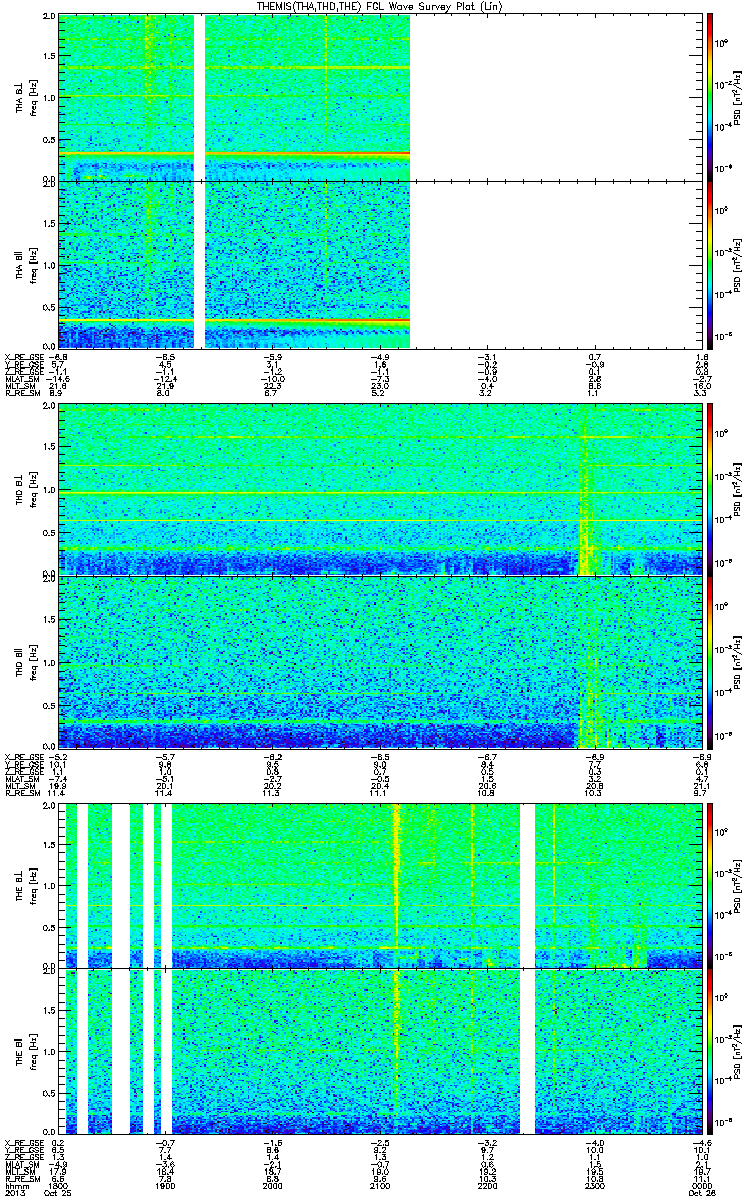Image resolution: width=750 pixels, height=1200 pixels.
Task: Click the PSD [nT²/Hz] label of THE B-parallel
Action: pyautogui.click(x=739, y=1050)
